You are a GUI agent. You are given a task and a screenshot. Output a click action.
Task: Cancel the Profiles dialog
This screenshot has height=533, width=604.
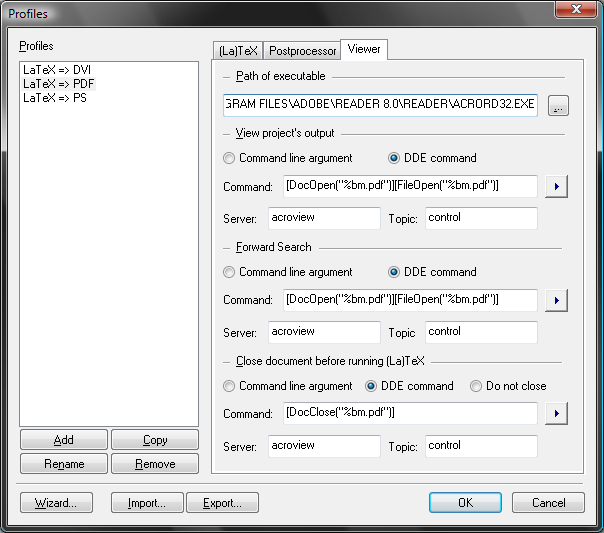[x=549, y=503]
